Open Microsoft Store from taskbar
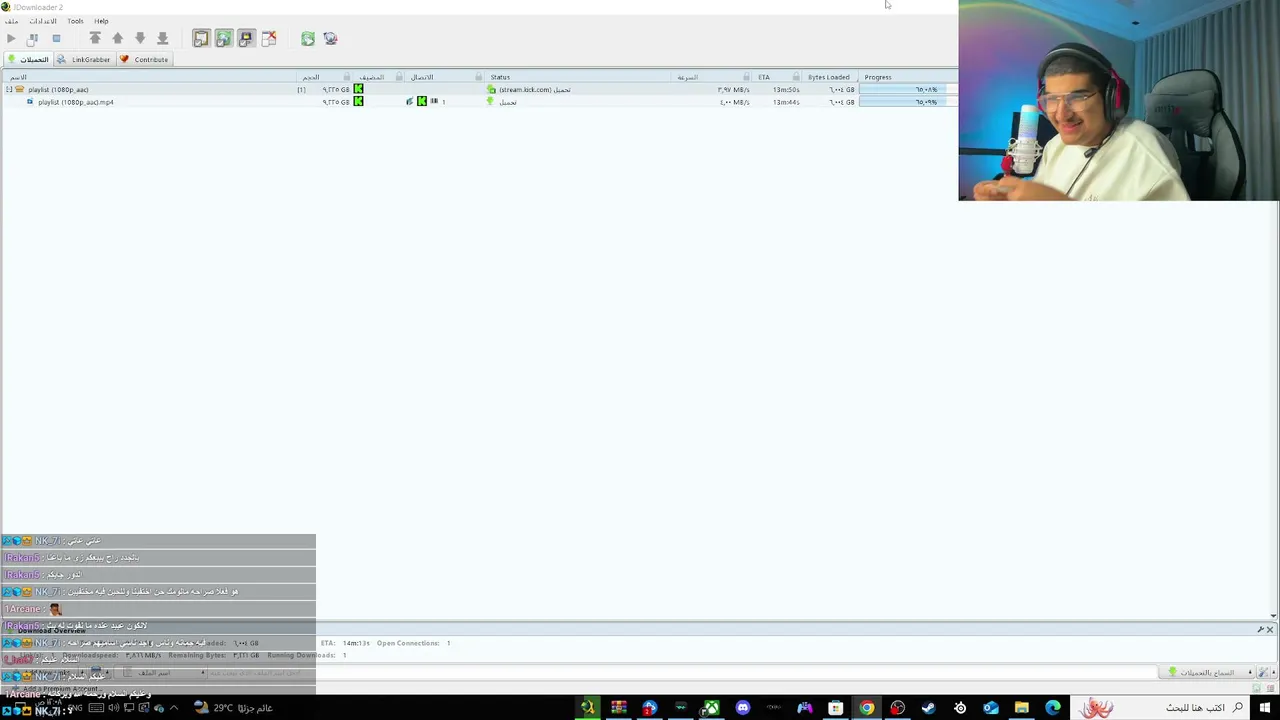The image size is (1280, 720). [x=836, y=708]
